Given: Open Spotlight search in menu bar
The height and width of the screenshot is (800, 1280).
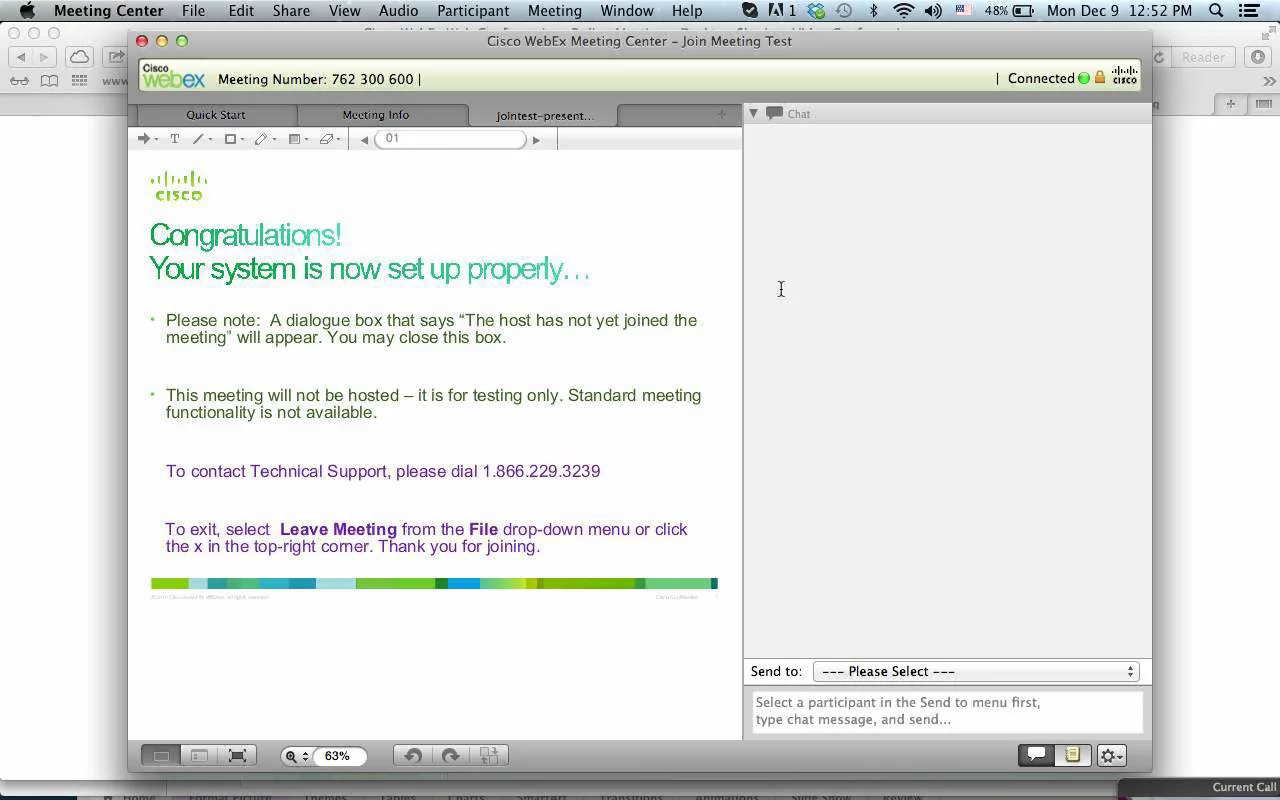Looking at the screenshot, I should tap(1216, 10).
